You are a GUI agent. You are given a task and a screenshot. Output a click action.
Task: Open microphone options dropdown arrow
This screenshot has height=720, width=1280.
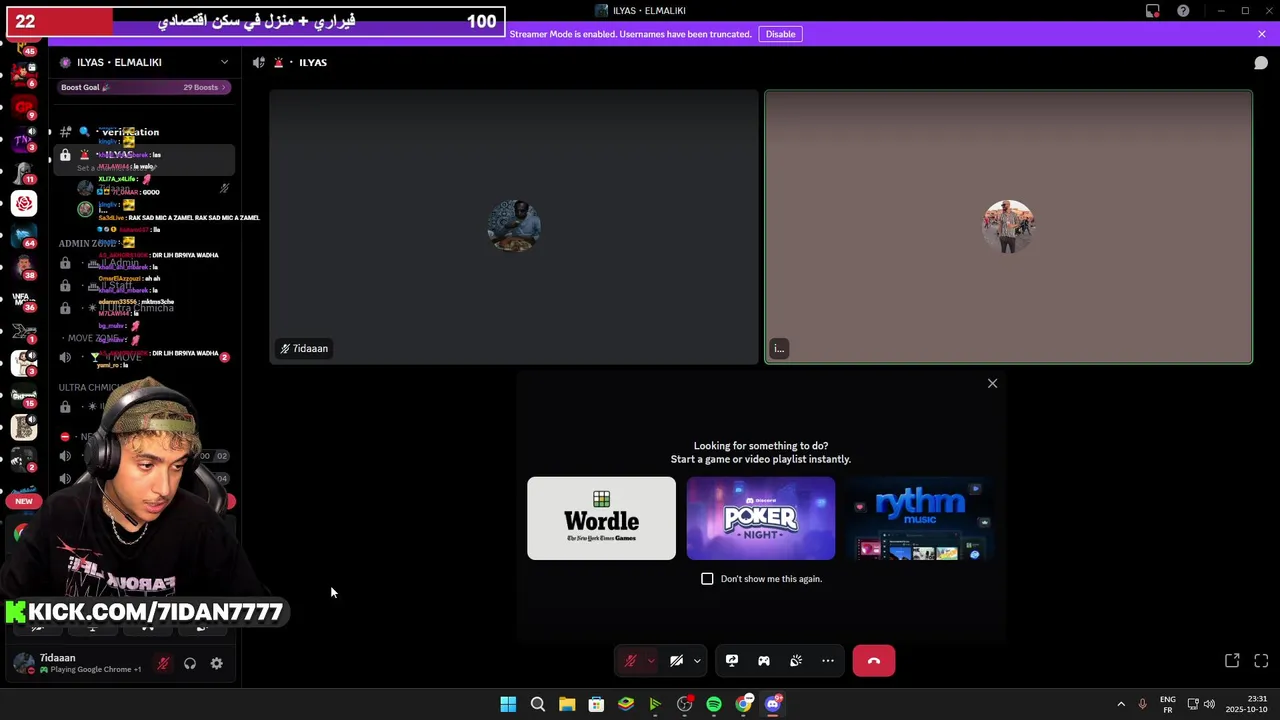pyautogui.click(x=651, y=661)
